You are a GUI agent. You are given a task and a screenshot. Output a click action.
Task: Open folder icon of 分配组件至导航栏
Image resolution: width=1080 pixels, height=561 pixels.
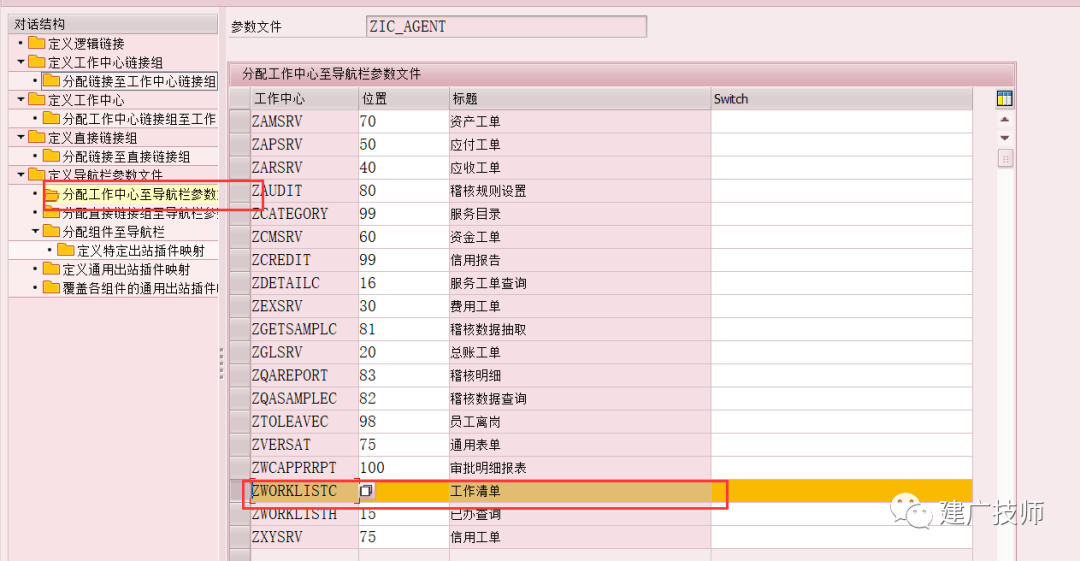51,232
